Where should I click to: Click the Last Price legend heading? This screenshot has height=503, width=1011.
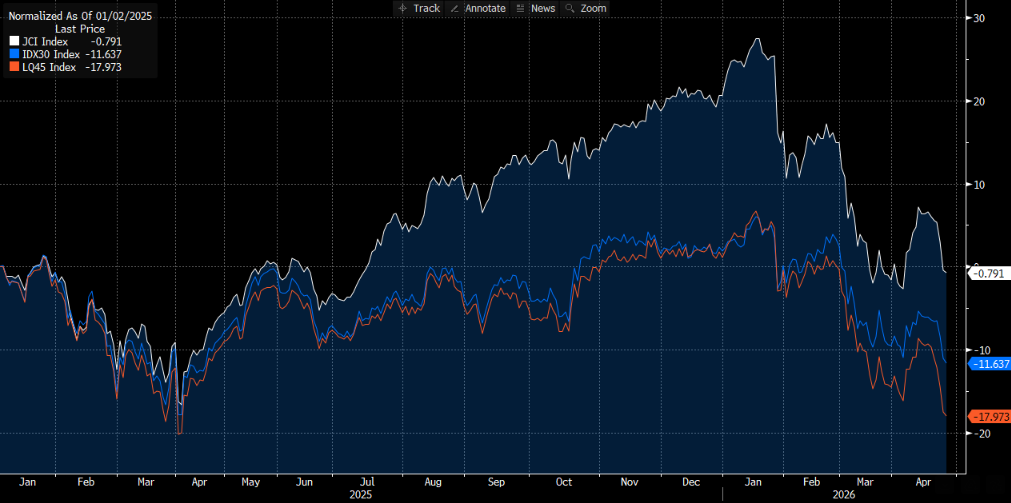[78, 29]
